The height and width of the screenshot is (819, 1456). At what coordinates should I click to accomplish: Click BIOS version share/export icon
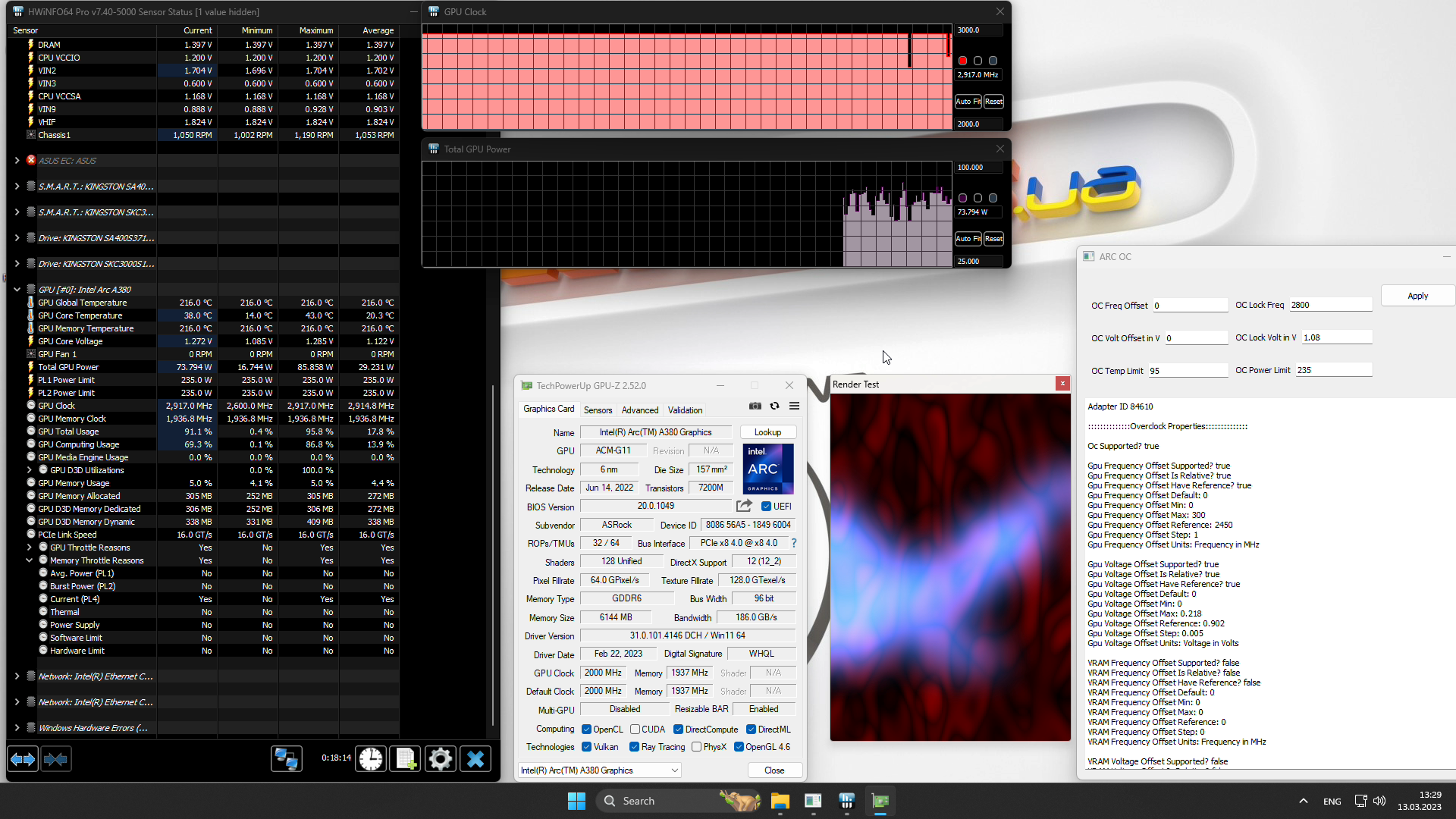coord(744,506)
